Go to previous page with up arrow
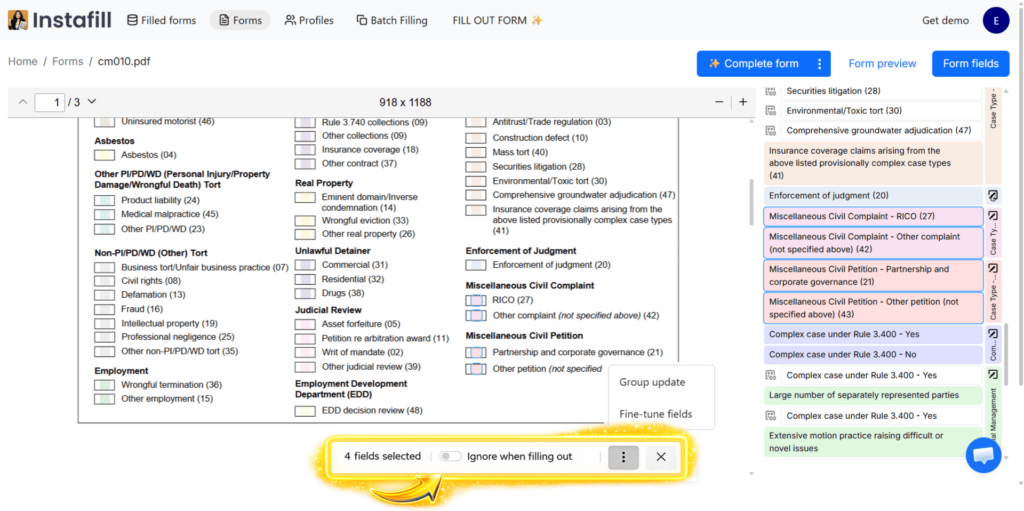 (x=23, y=102)
